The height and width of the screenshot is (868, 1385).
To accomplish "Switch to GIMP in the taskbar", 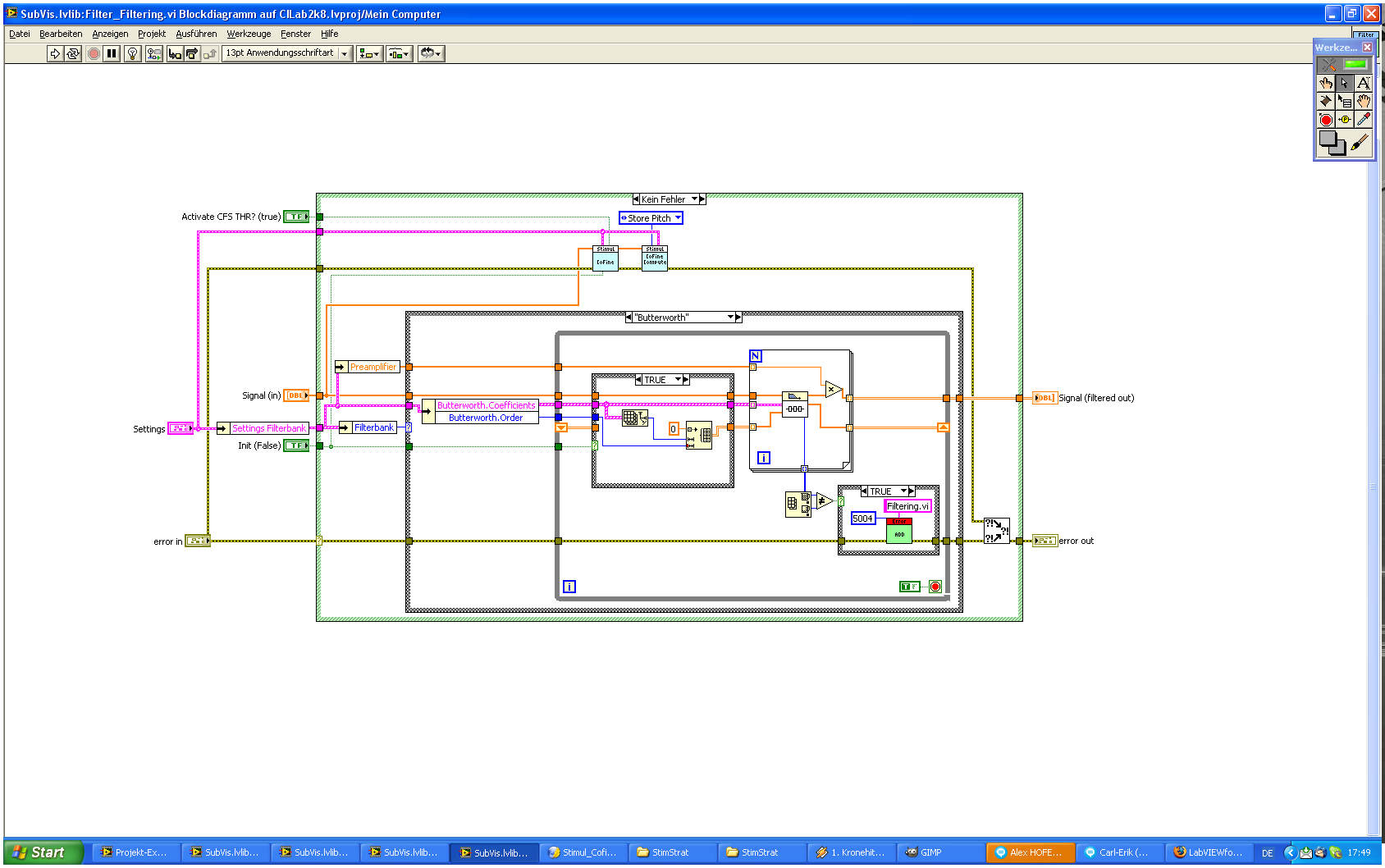I will [x=940, y=852].
